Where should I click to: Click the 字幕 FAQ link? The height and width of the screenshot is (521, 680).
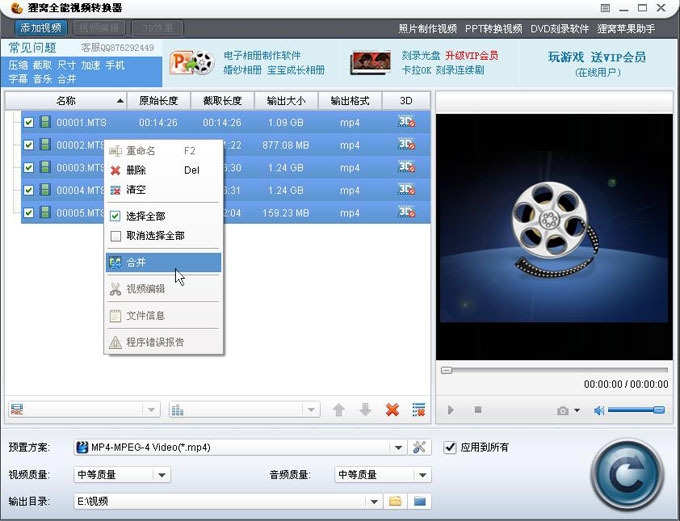(x=18, y=79)
